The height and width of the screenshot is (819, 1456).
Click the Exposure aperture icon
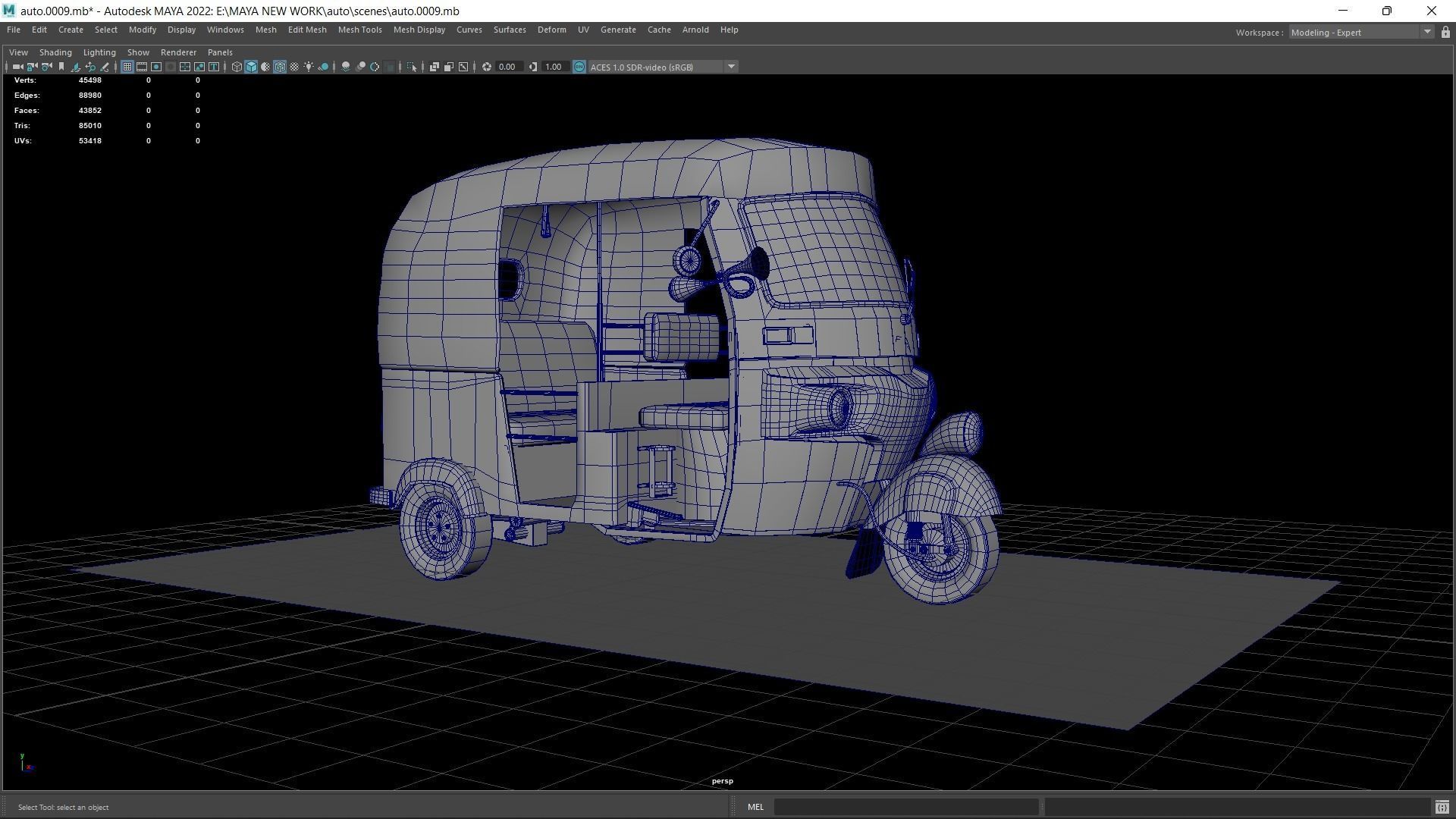coord(487,67)
